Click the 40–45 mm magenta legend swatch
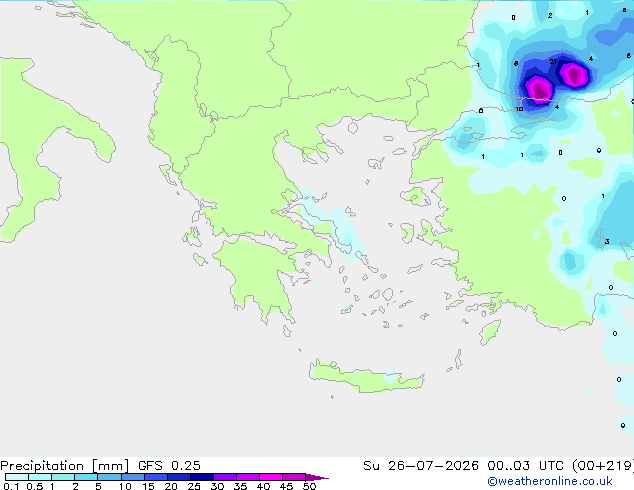Viewport: 634px width, 490px height. 271,477
